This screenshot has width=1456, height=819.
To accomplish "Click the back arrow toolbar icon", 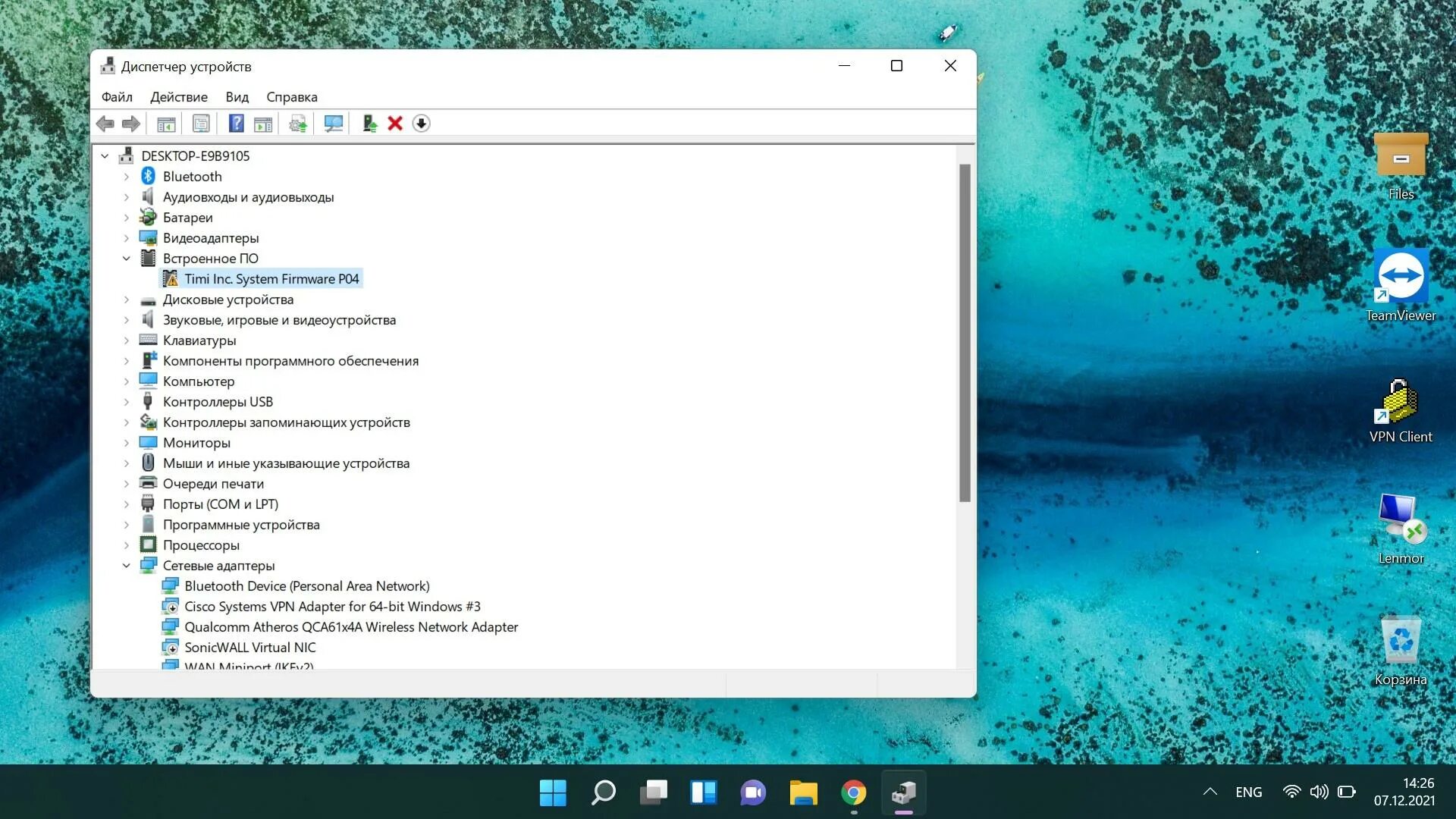I will pos(105,124).
